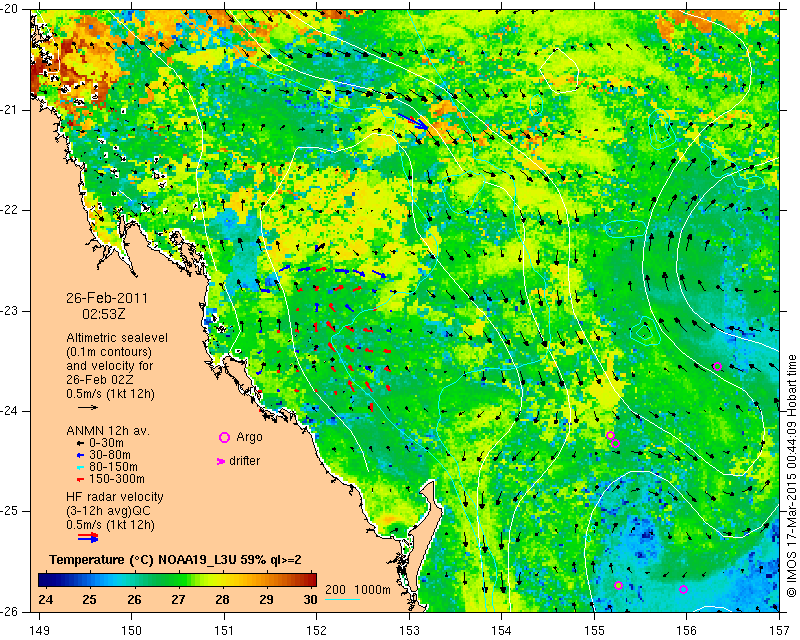This screenshot has height=640, width=800.
Task: Click the longitude axis label 149
Action: [x=39, y=631]
